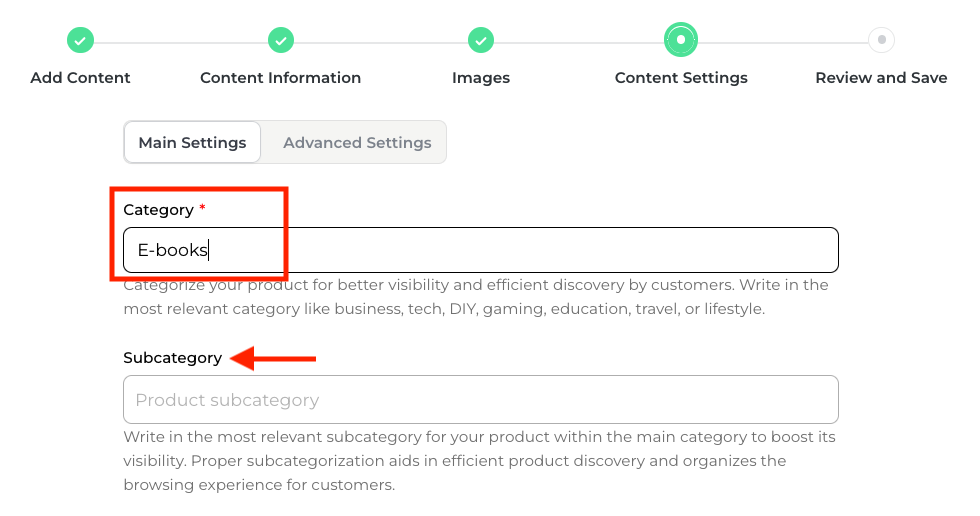Screen dimensions: 980x516
Task: Go to the Content Information step label
Action: pos(281,77)
